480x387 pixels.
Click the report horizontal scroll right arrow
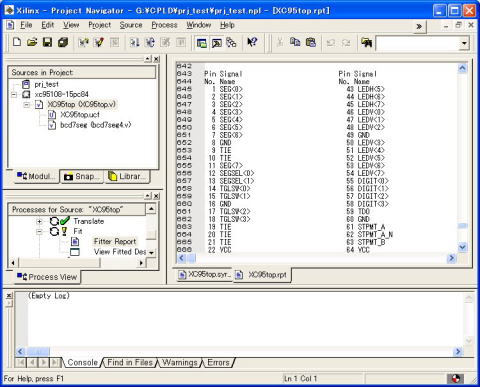click(x=452, y=258)
